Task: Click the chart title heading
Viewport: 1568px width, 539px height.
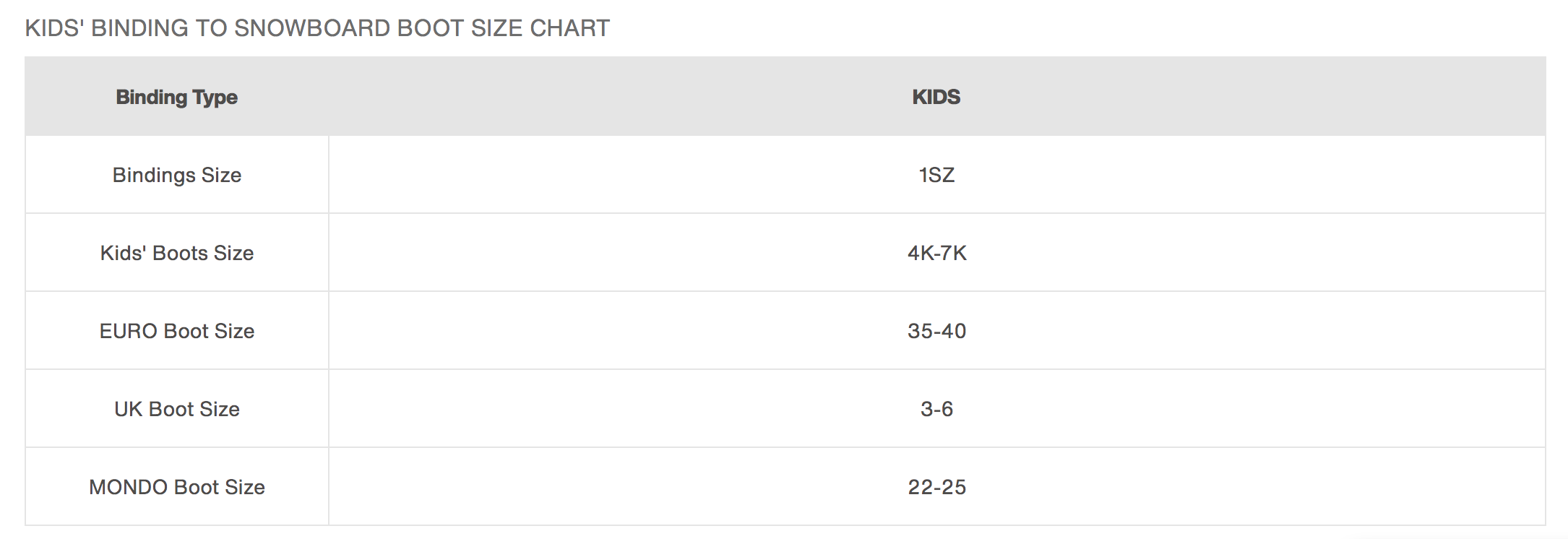Action: (317, 28)
